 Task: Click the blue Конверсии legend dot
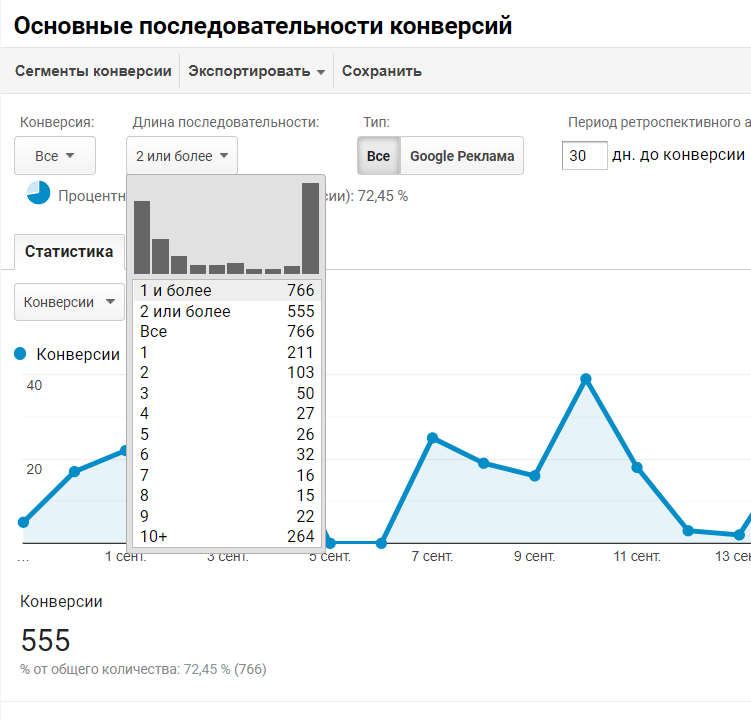click(x=20, y=354)
